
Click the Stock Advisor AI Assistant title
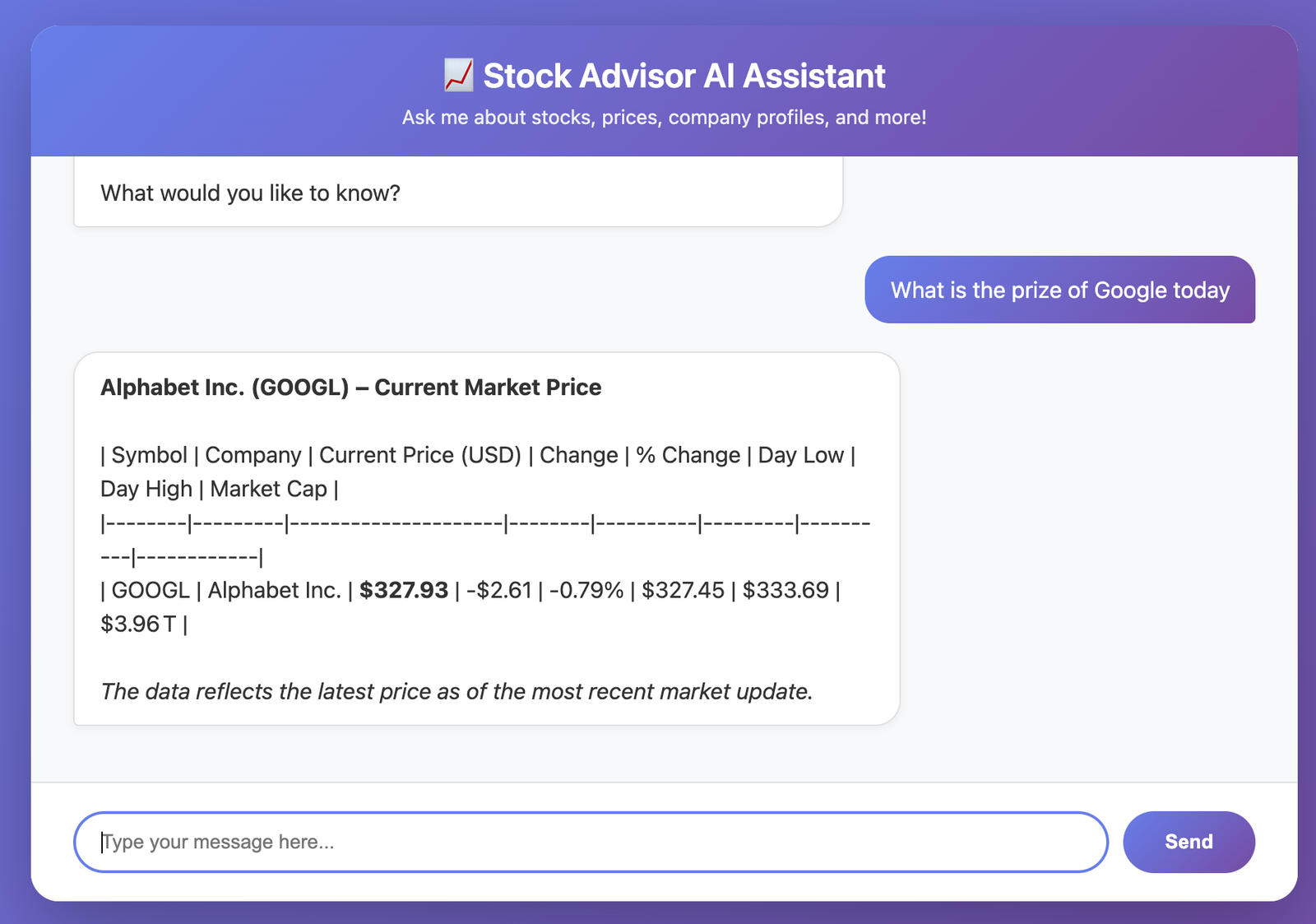(683, 76)
